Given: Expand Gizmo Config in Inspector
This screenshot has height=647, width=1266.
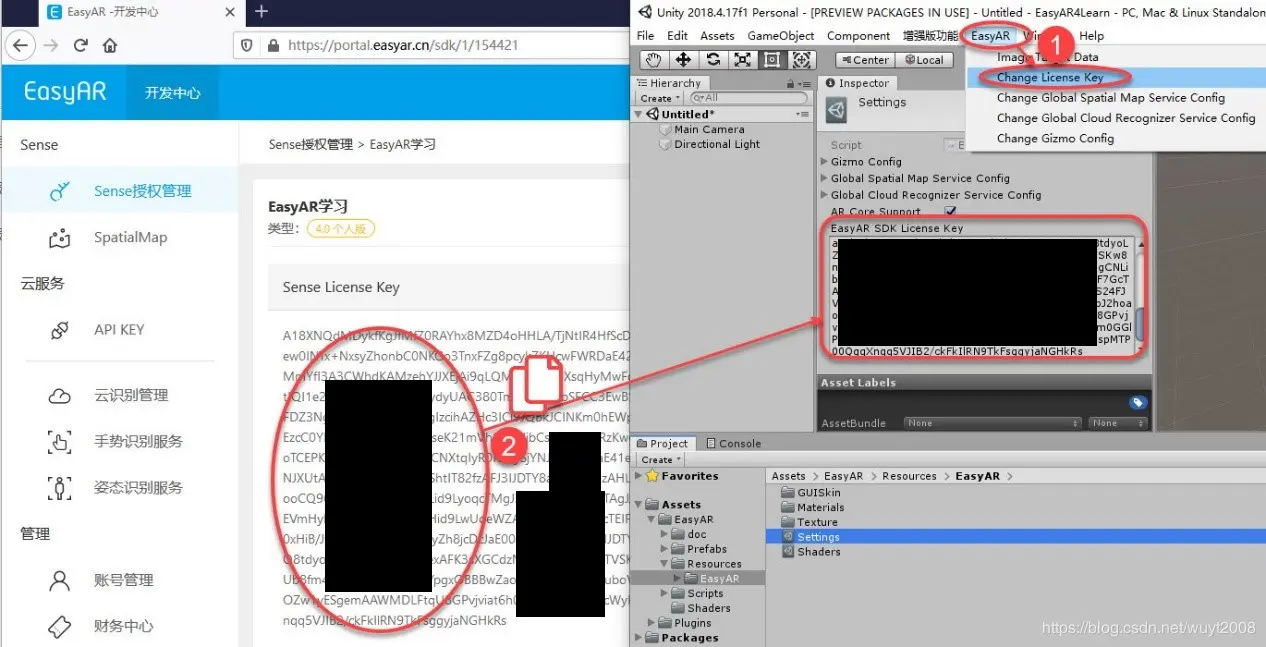Looking at the screenshot, I should coord(824,162).
